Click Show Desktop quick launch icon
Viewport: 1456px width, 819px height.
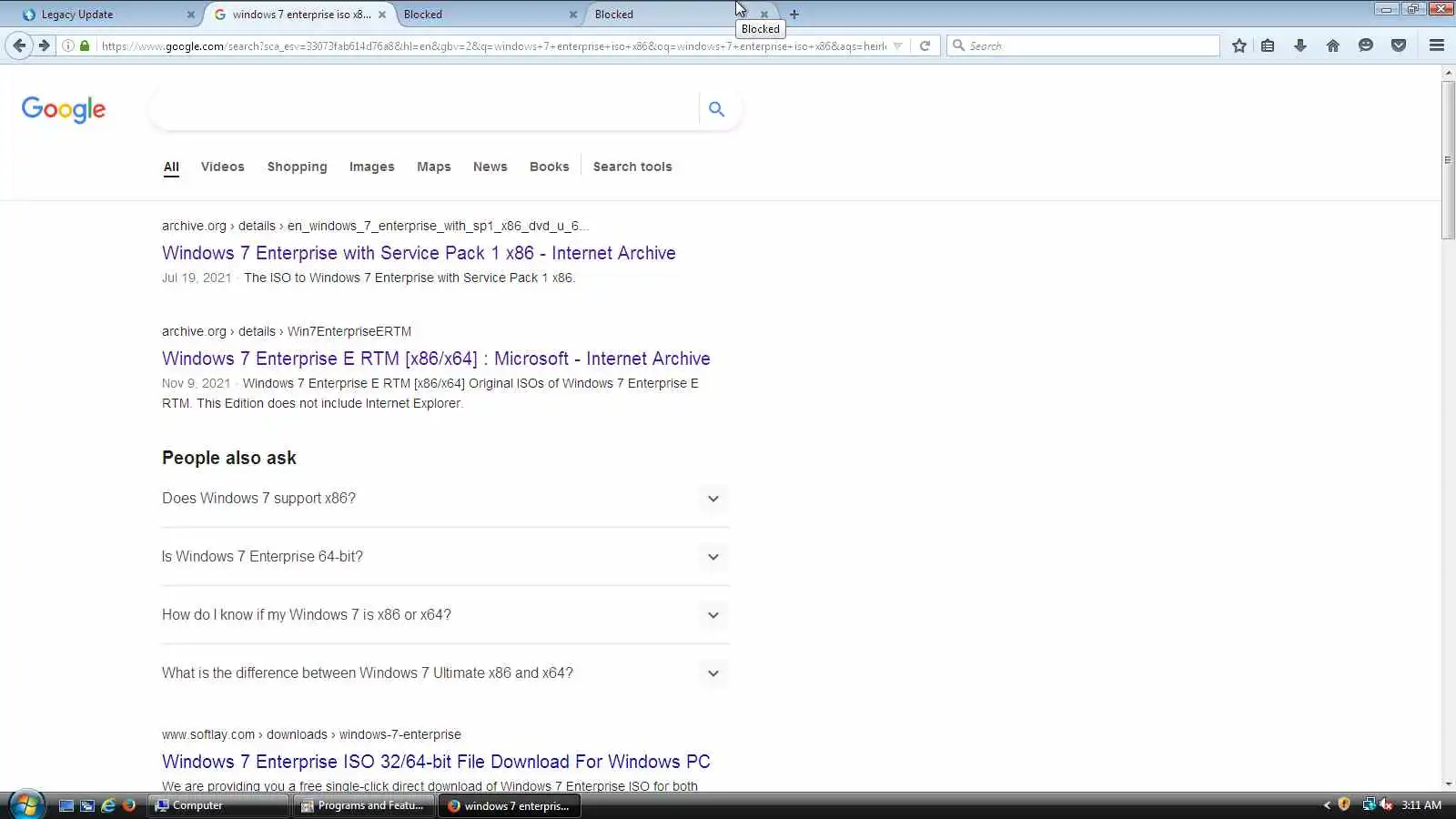66,805
